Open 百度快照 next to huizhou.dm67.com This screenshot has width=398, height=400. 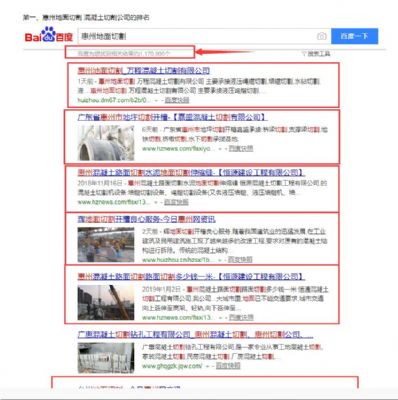point(177,100)
